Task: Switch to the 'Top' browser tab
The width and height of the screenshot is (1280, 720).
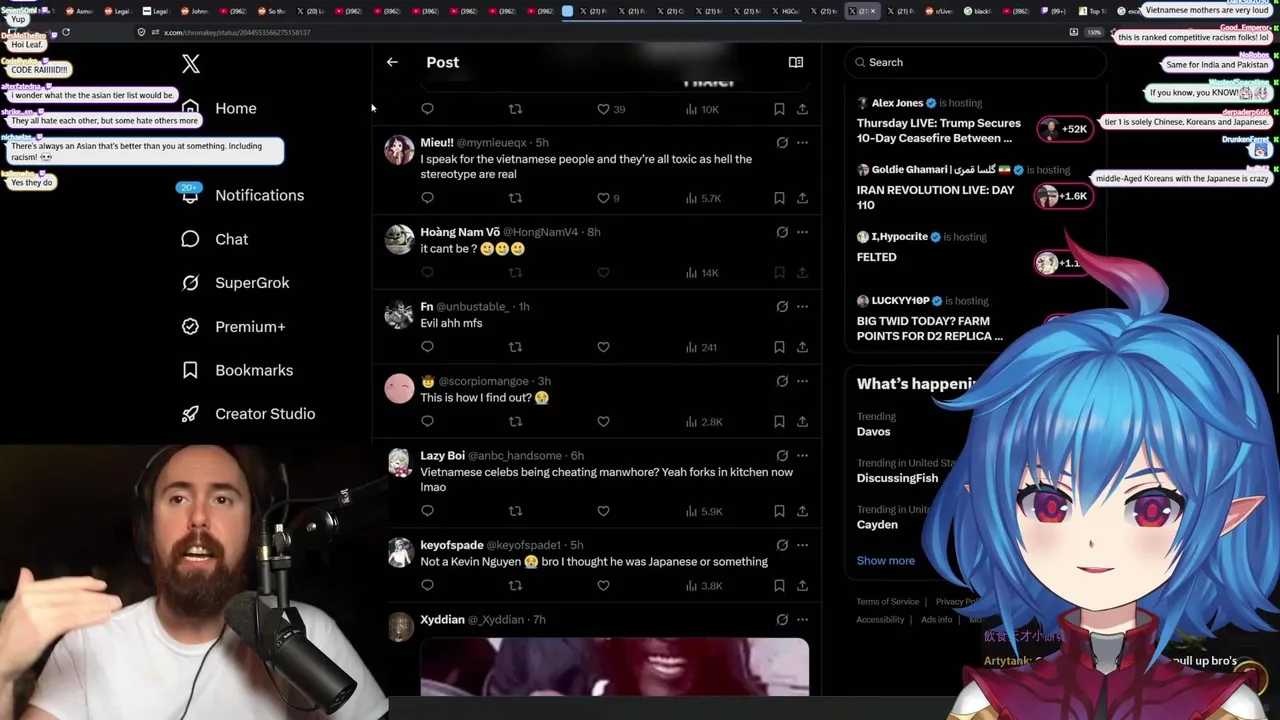Action: click(x=1092, y=11)
